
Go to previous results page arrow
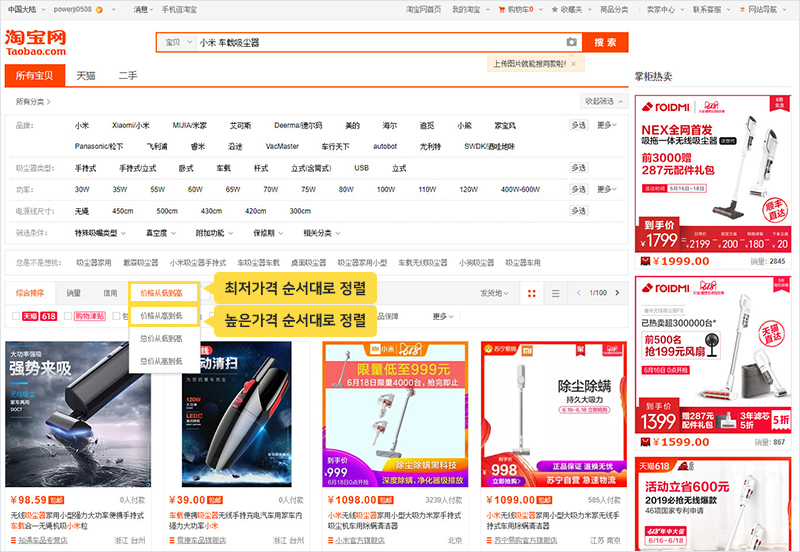578,293
